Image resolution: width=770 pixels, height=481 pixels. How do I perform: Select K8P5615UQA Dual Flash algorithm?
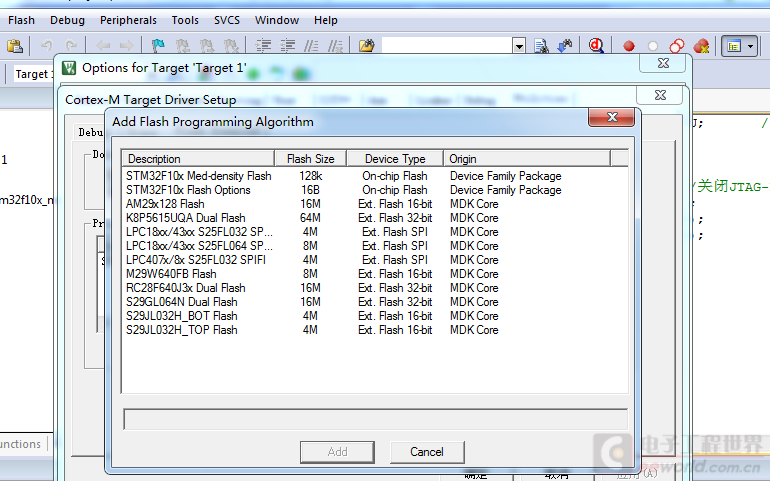(374, 218)
